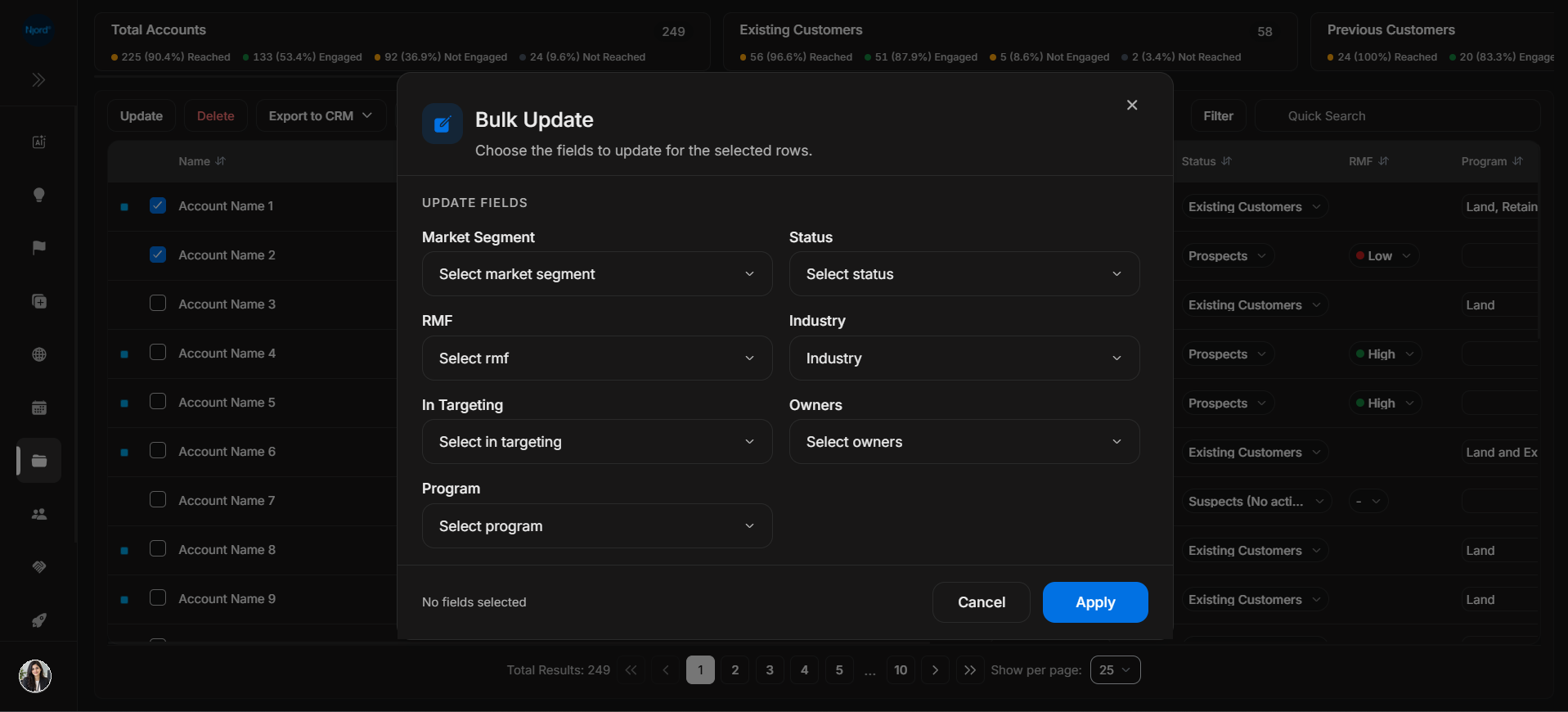
Task: Cancel the bulk update
Action: pos(982,602)
